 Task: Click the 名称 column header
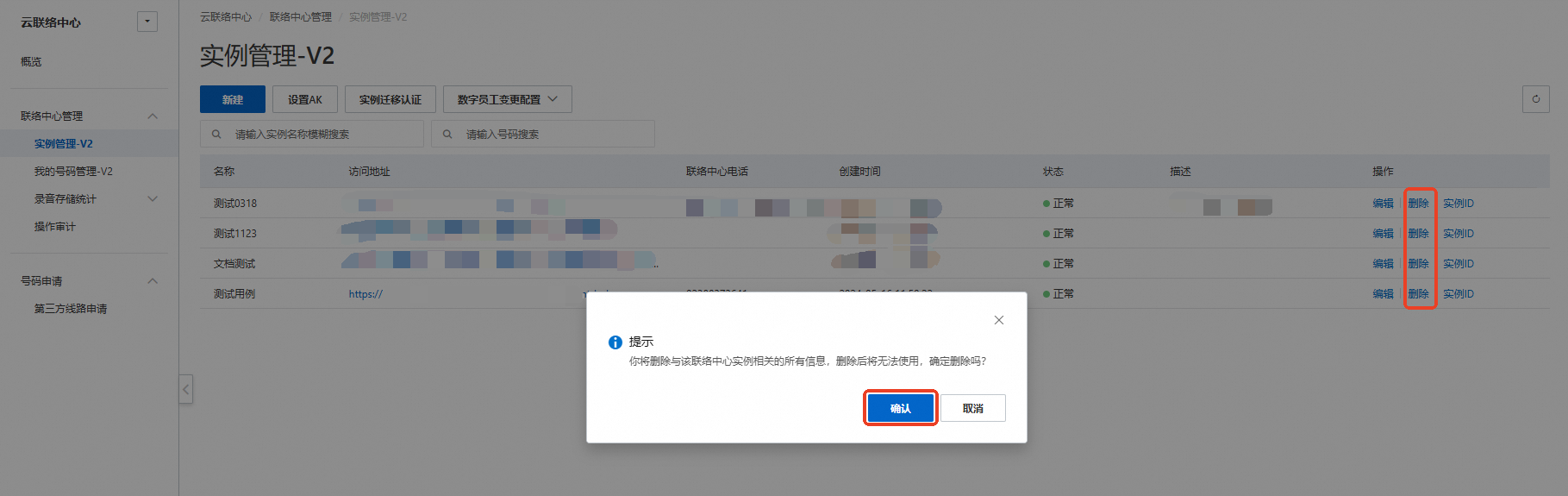click(224, 171)
